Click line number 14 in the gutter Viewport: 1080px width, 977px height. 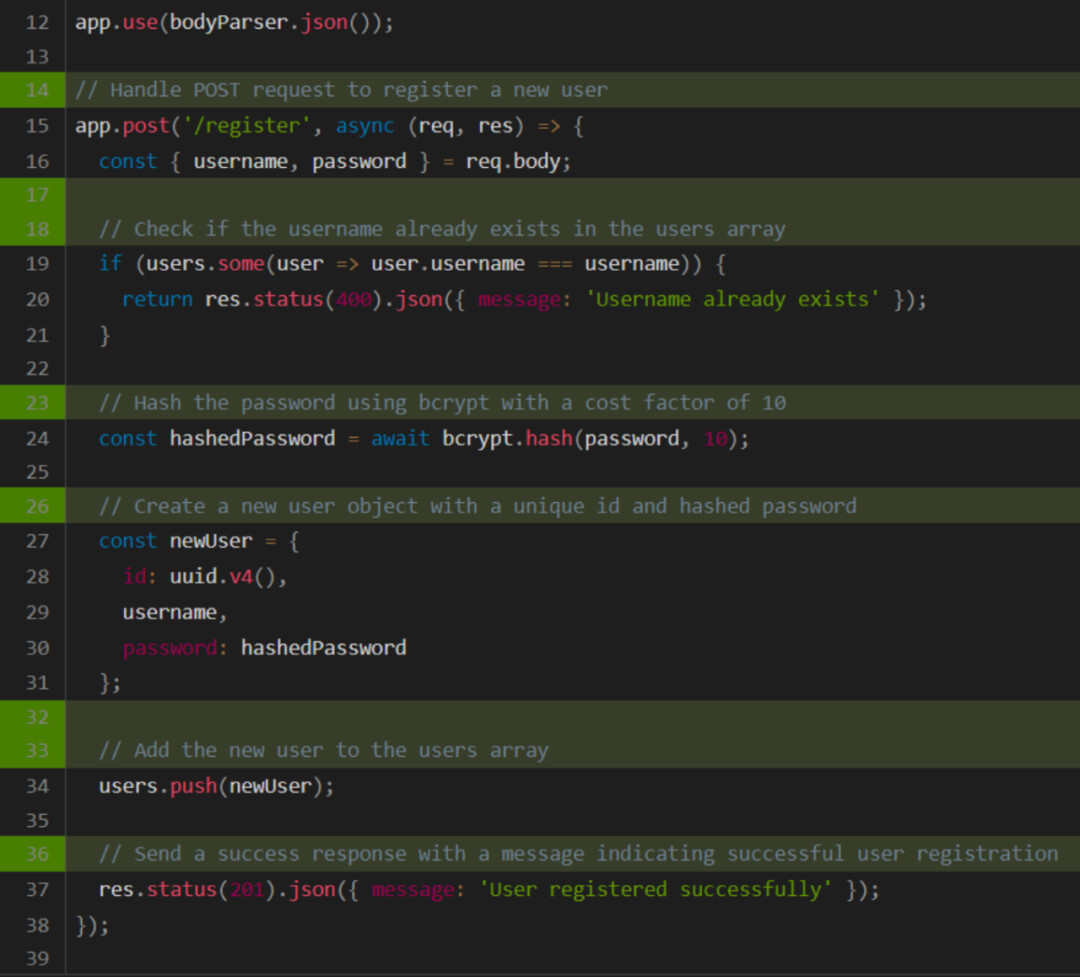37,90
